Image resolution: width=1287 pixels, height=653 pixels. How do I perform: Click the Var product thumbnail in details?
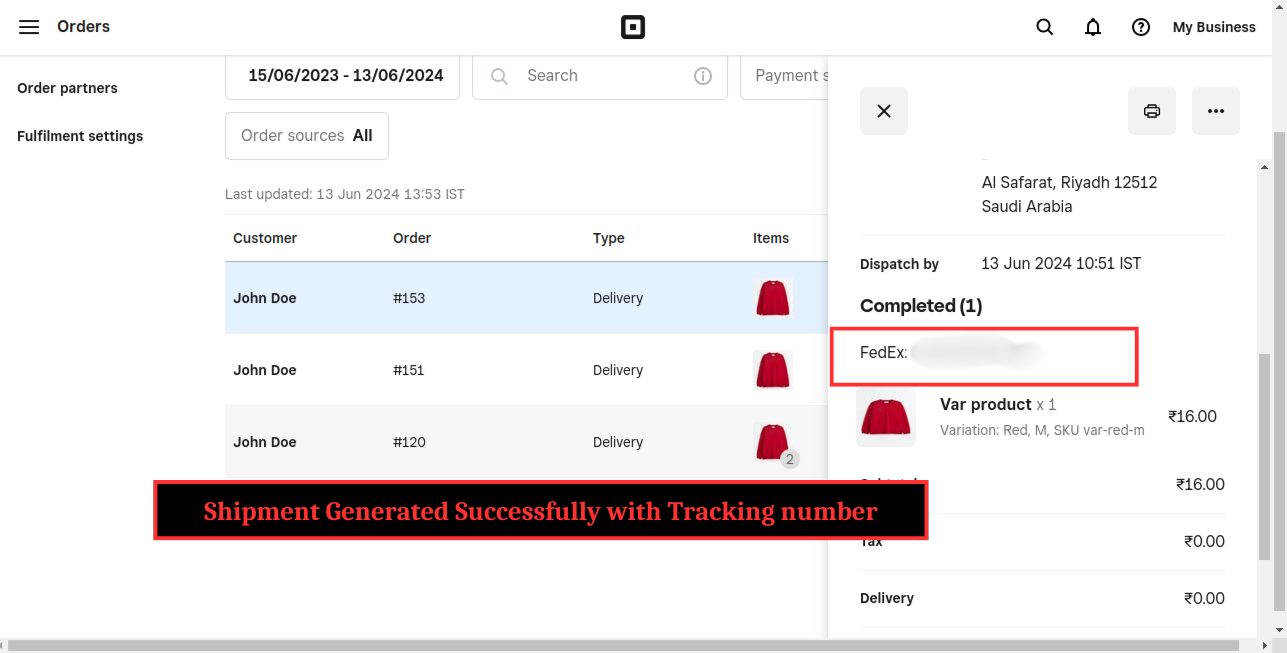885,417
